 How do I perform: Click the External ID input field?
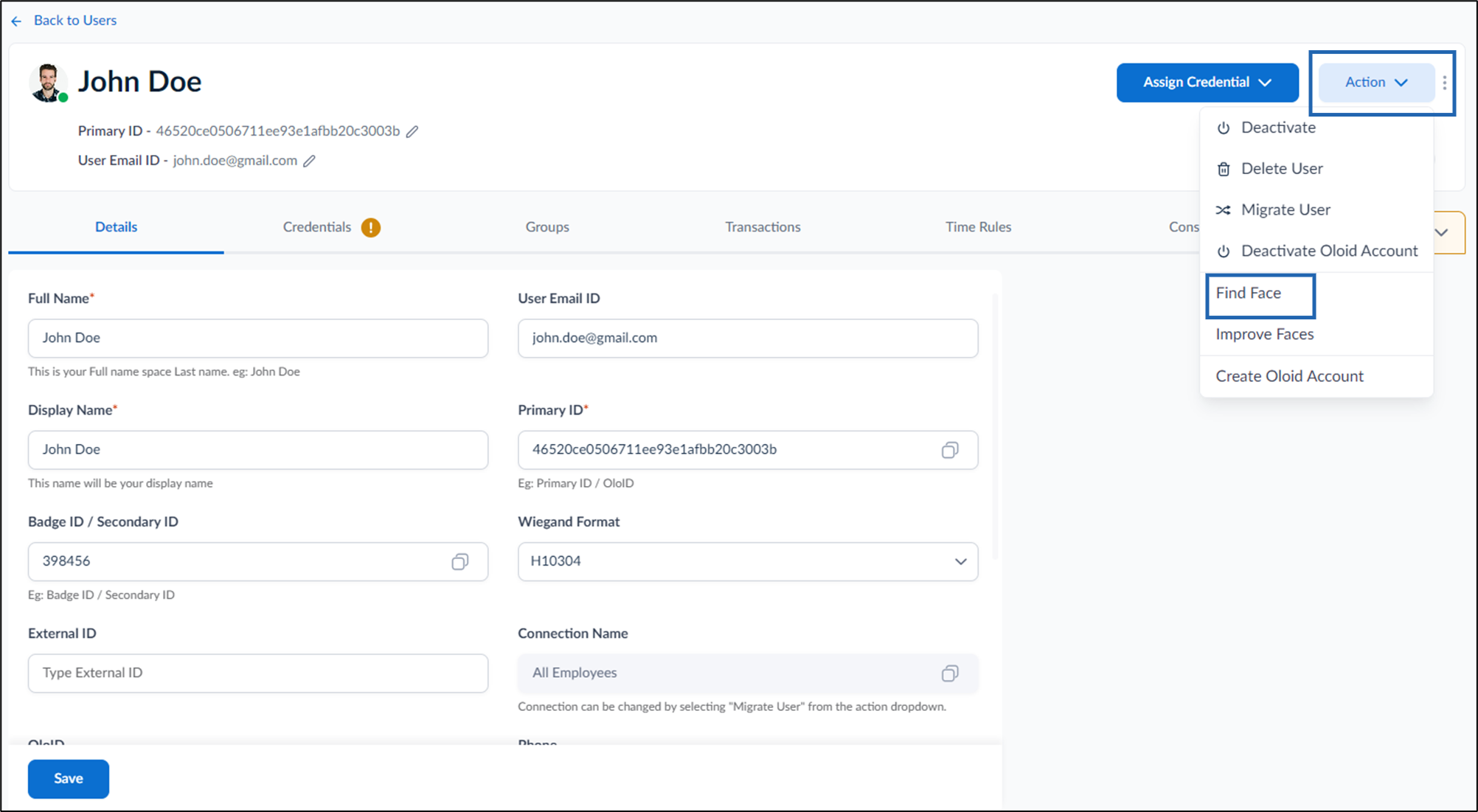(258, 673)
